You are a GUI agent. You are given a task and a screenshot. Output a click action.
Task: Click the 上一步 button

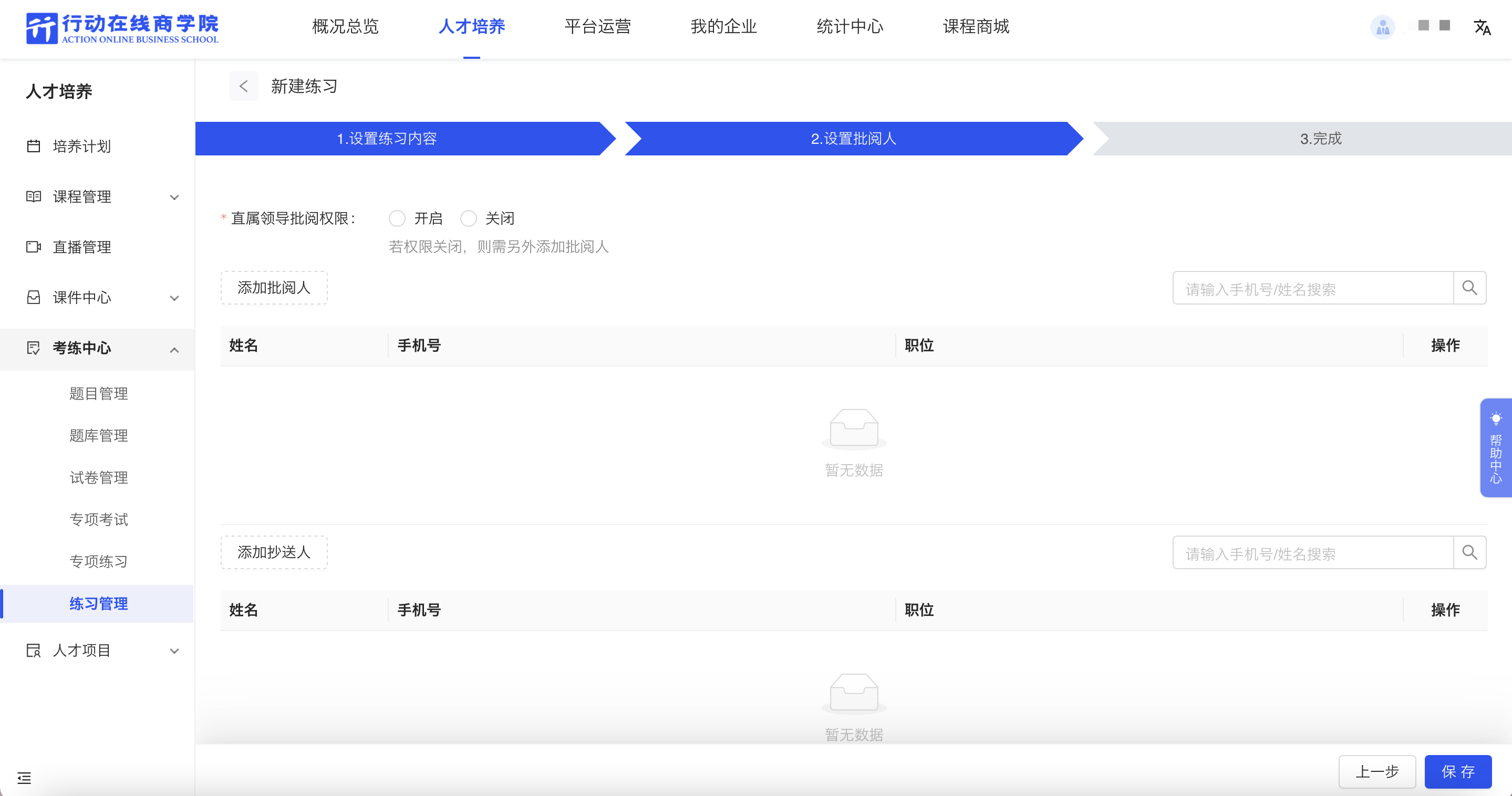(1377, 771)
